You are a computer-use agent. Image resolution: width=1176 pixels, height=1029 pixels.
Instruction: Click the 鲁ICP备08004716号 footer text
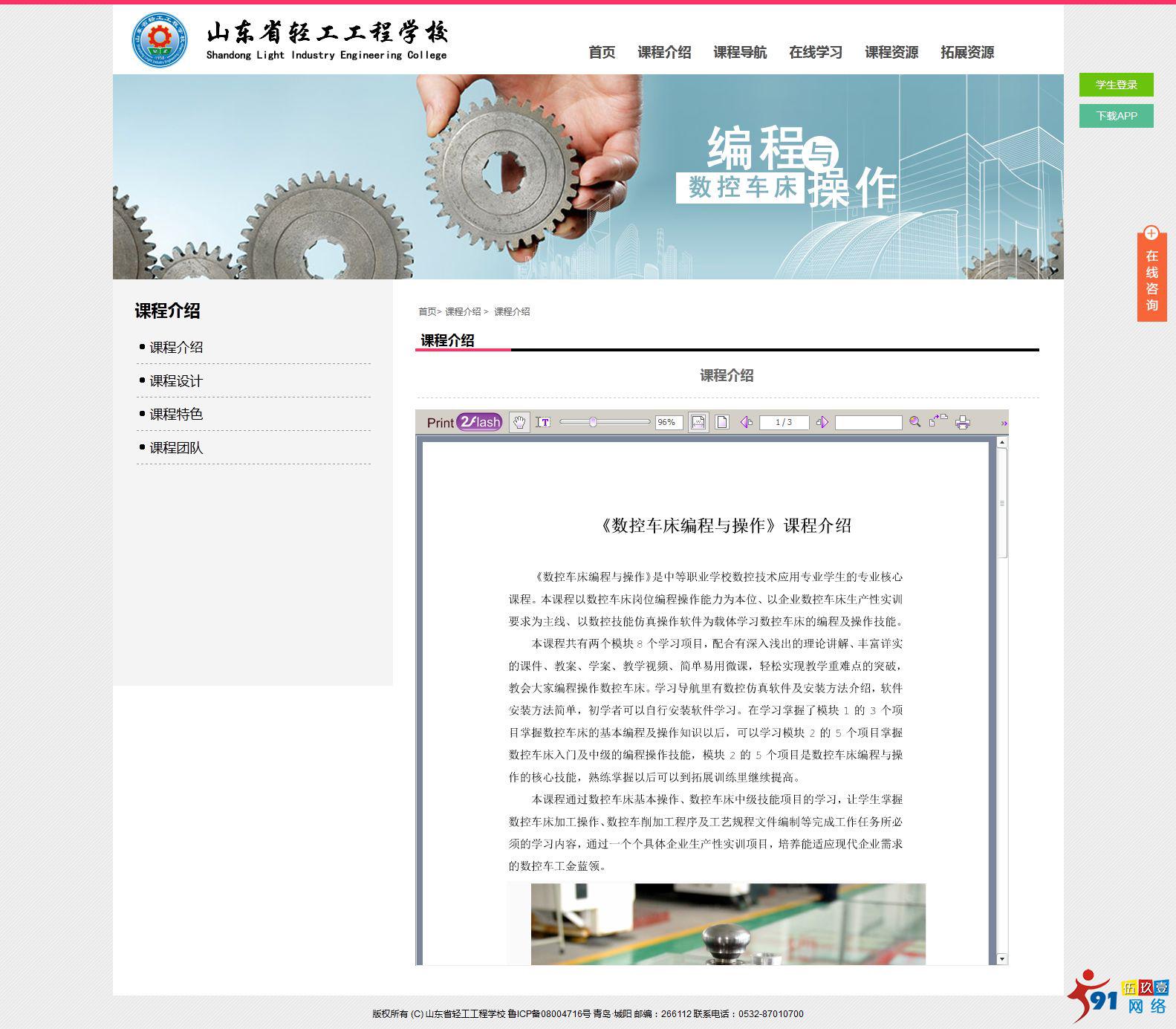click(x=549, y=1013)
